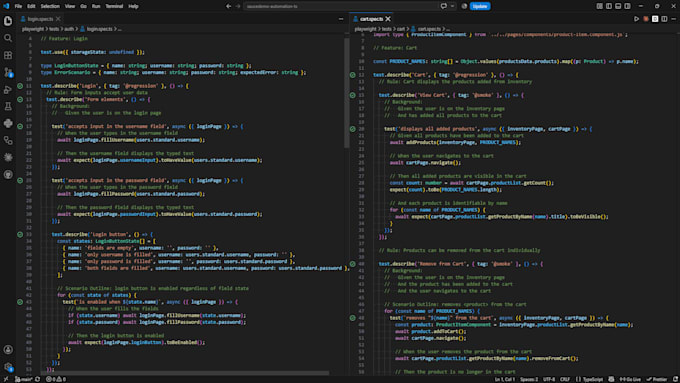Toggle the bottom panel layout icon
Screen dimensions: 680x383
coord(618,6)
